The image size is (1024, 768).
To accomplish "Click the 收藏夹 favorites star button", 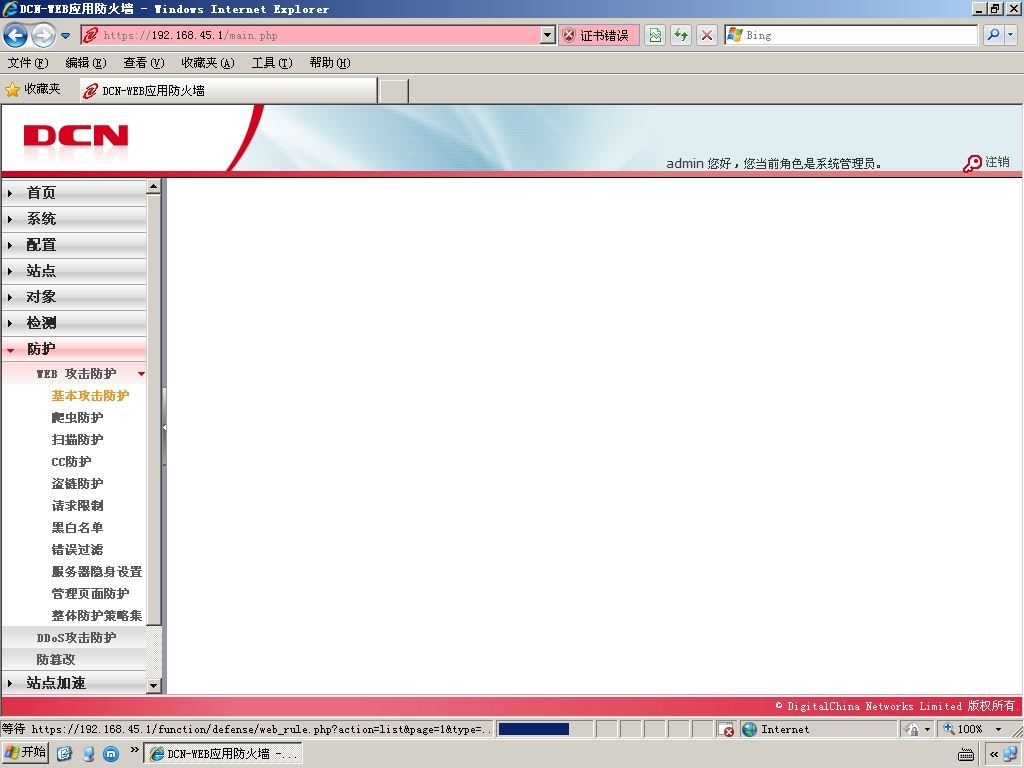I will click(x=33, y=89).
